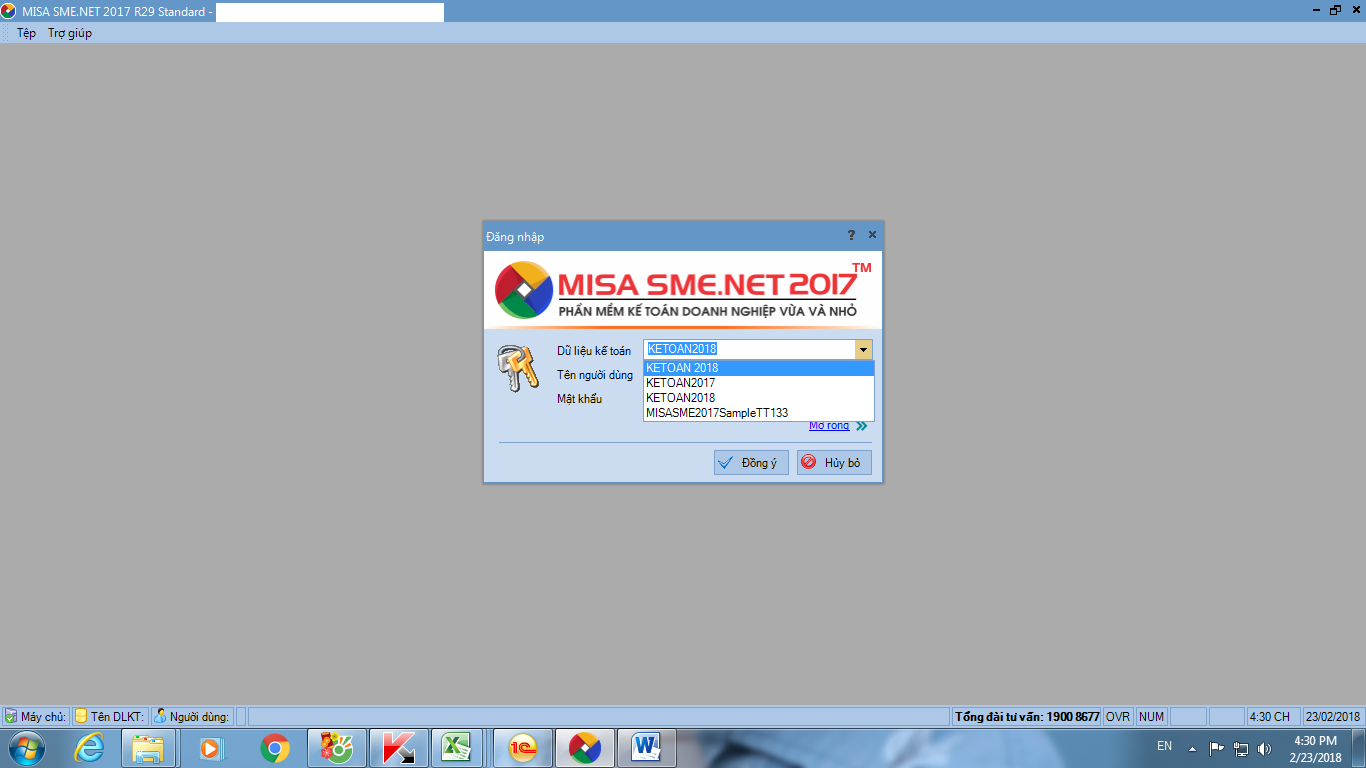This screenshot has height=768, width=1366.
Task: Click the Người dùng user icon
Action: [160, 716]
